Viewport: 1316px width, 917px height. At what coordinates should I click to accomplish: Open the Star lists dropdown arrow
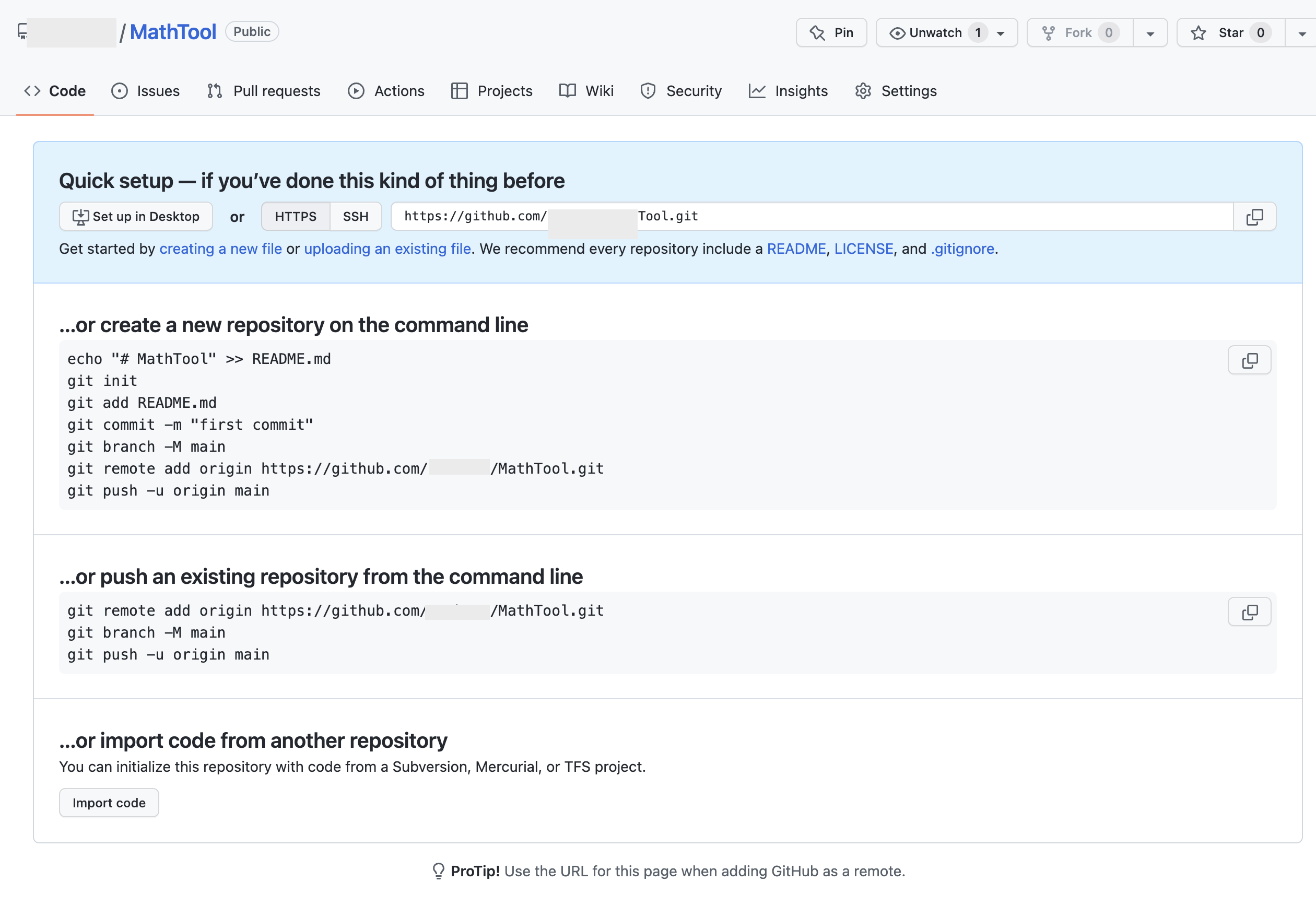[1302, 33]
